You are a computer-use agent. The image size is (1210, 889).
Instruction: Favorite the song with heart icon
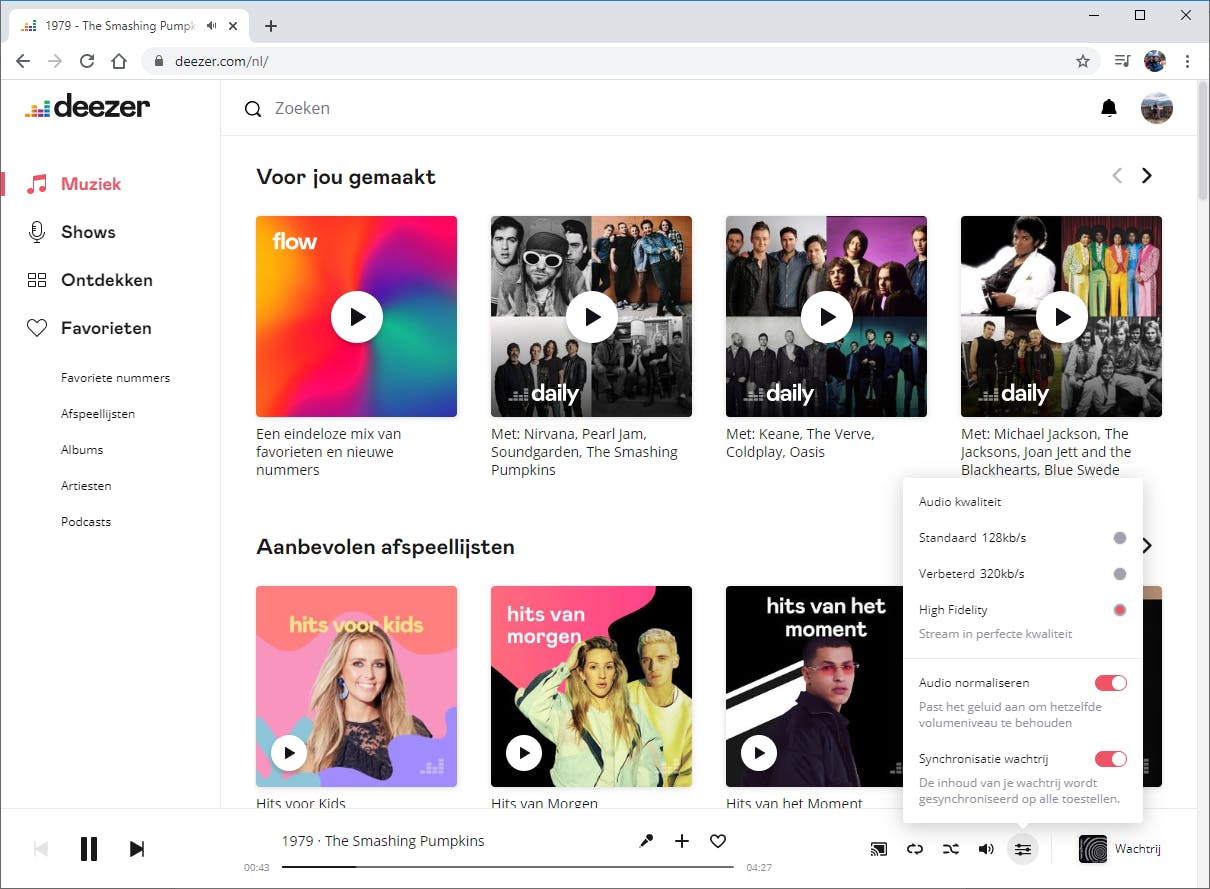pyautogui.click(x=718, y=841)
